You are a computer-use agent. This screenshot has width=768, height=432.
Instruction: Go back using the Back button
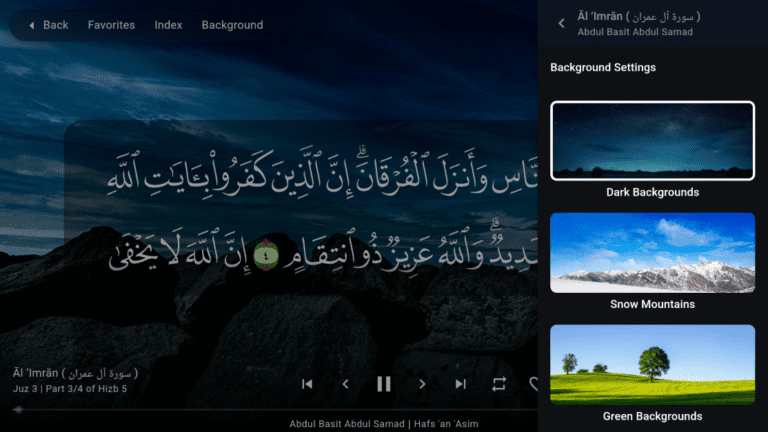pos(48,25)
